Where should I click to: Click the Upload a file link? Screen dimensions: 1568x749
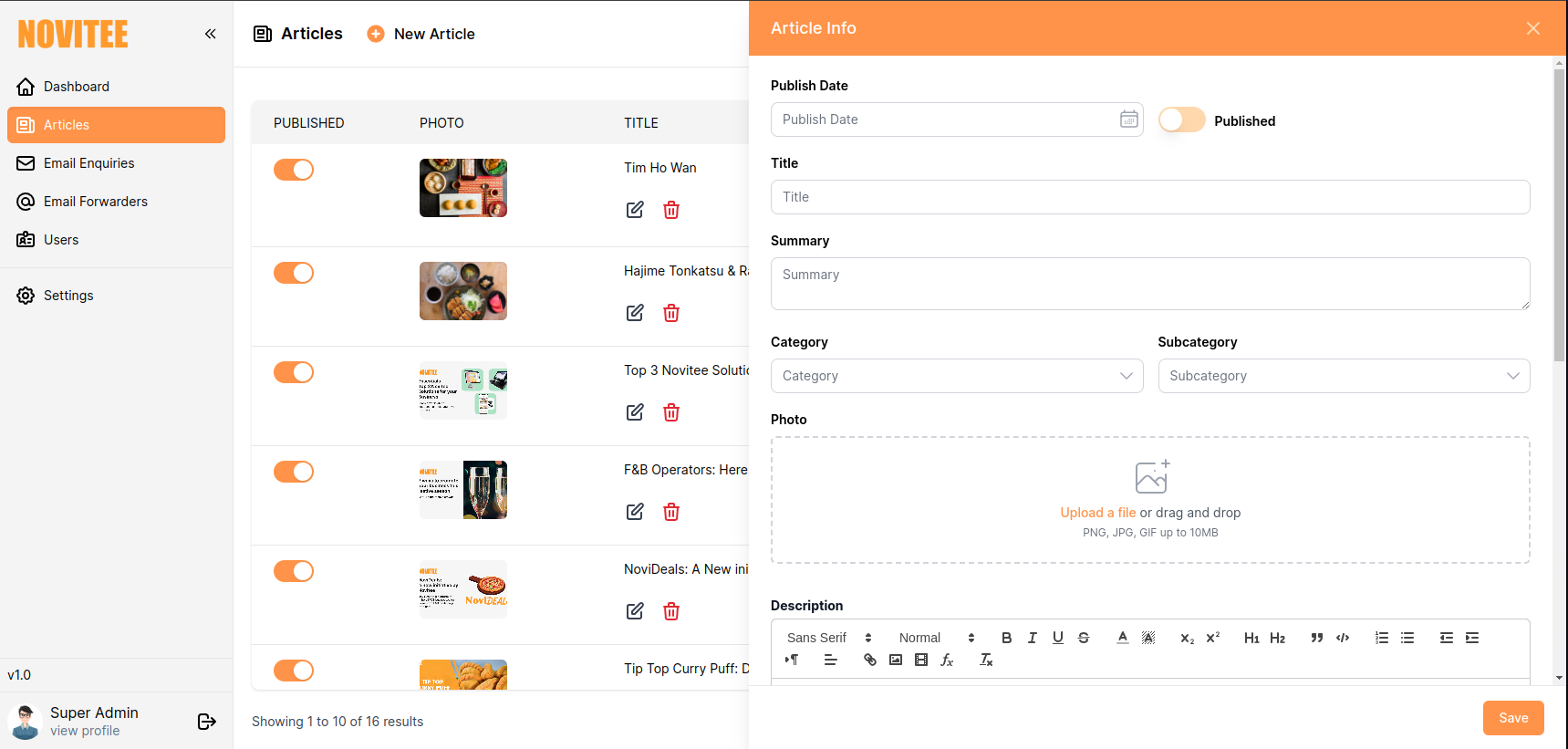(x=1097, y=513)
